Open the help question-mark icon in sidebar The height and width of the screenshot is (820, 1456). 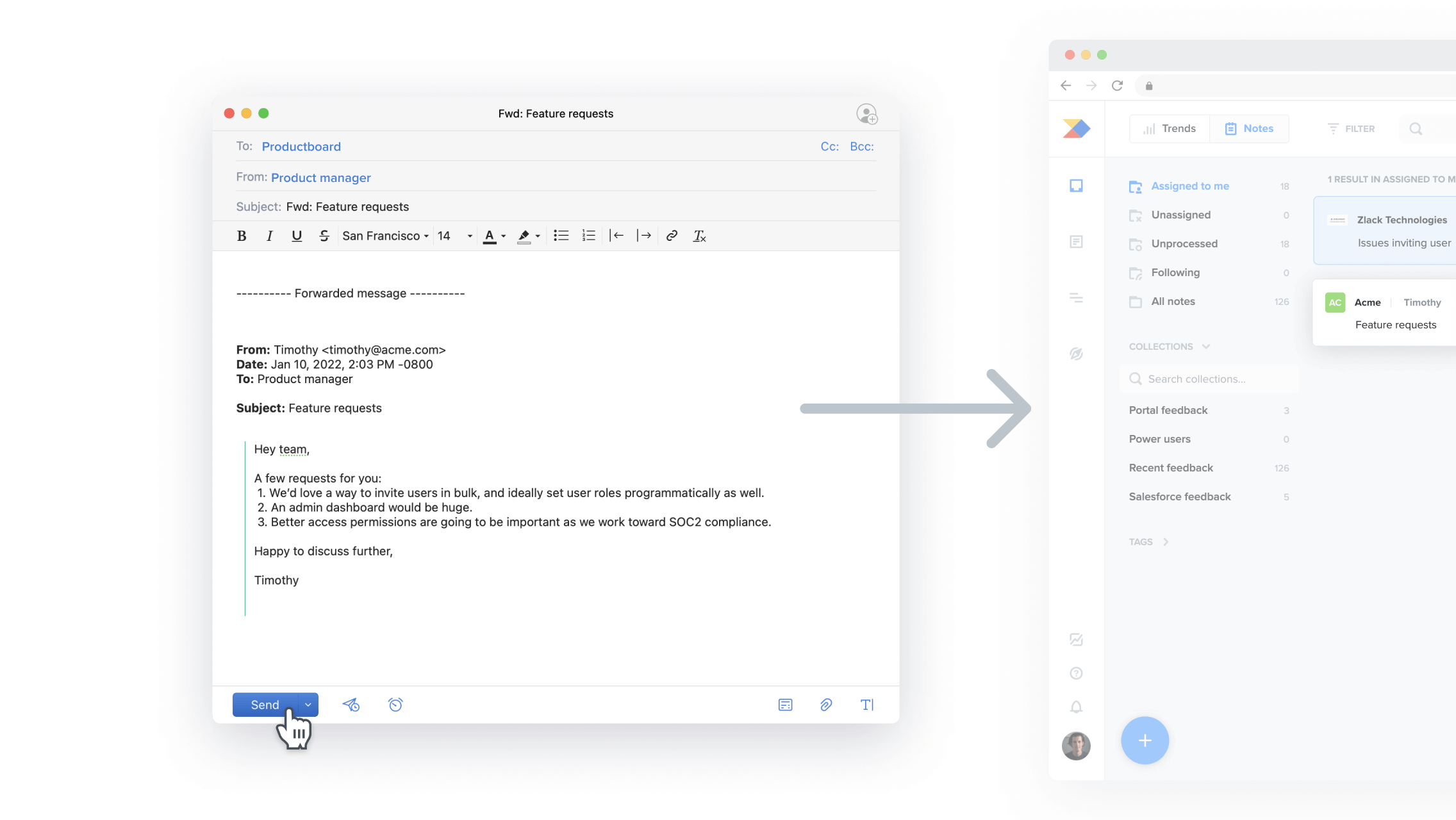tap(1076, 673)
